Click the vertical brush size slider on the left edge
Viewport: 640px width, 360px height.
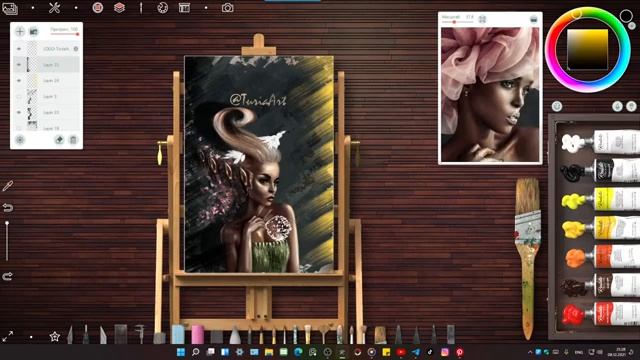pyautogui.click(x=7, y=241)
